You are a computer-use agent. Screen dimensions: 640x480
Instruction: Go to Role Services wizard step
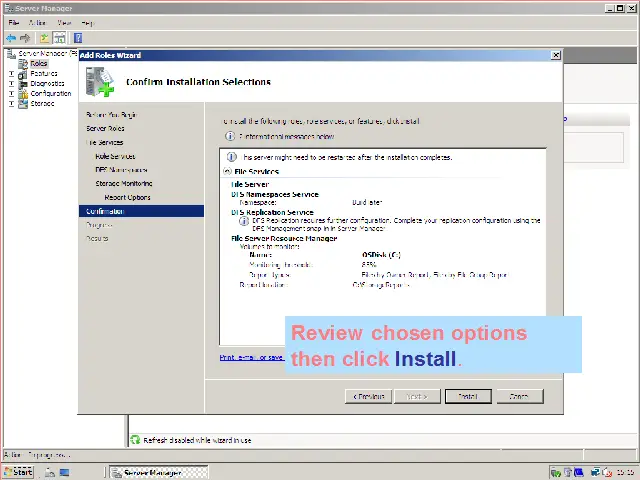tap(115, 156)
